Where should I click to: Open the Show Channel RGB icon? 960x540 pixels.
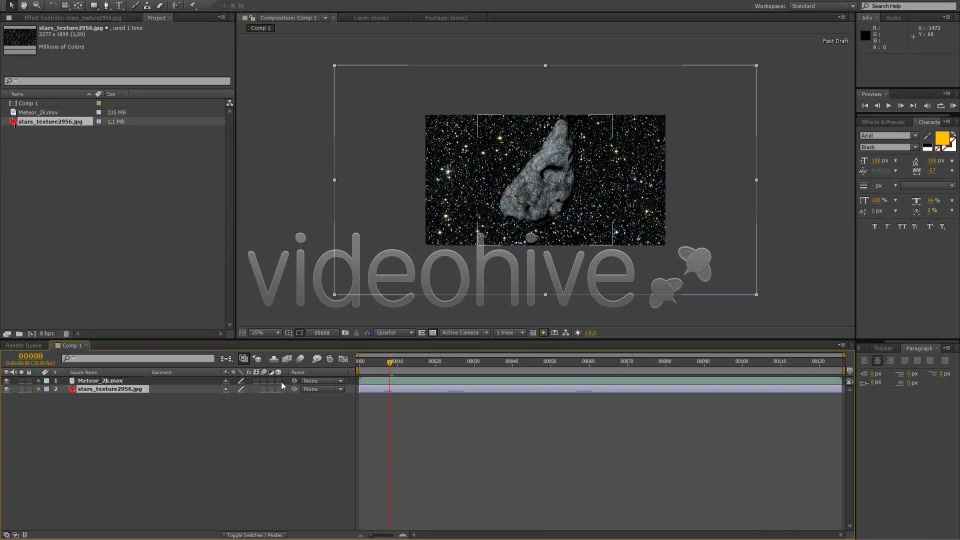367,332
